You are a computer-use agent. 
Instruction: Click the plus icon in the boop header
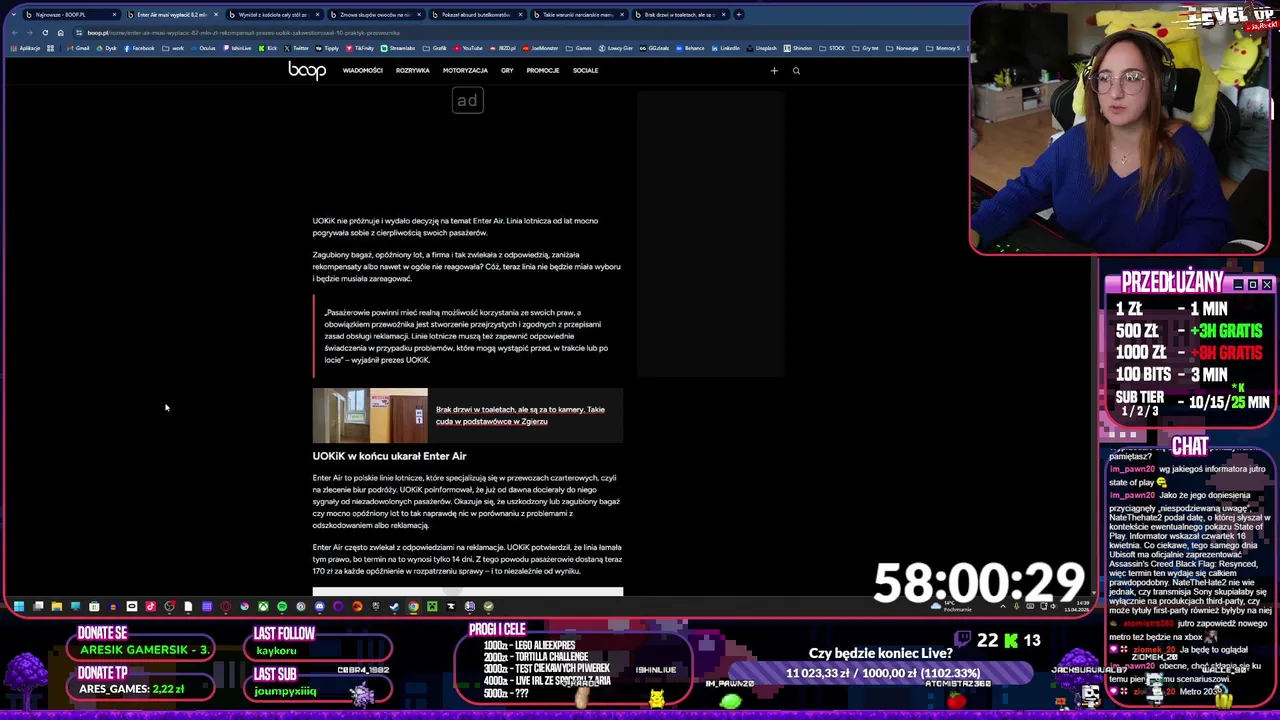coord(774,71)
